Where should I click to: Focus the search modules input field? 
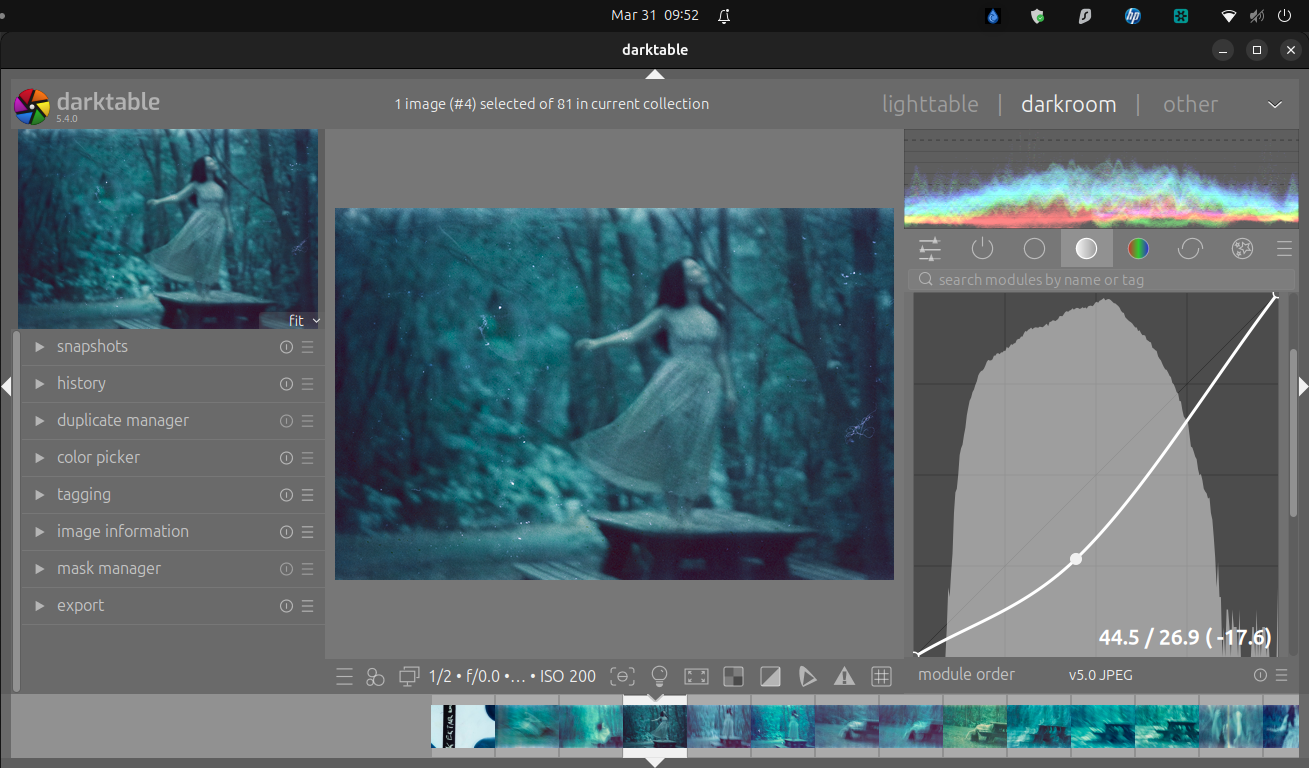tap(1100, 280)
